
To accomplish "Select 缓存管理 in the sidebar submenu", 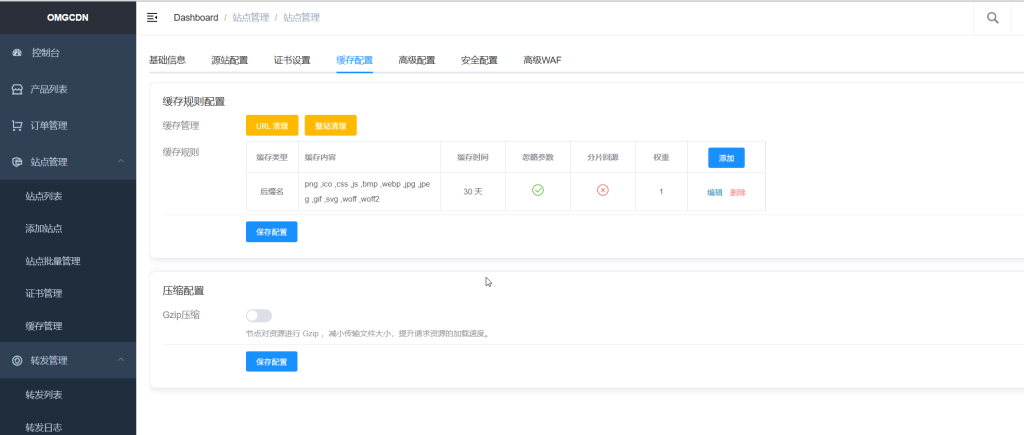I will click(44, 325).
